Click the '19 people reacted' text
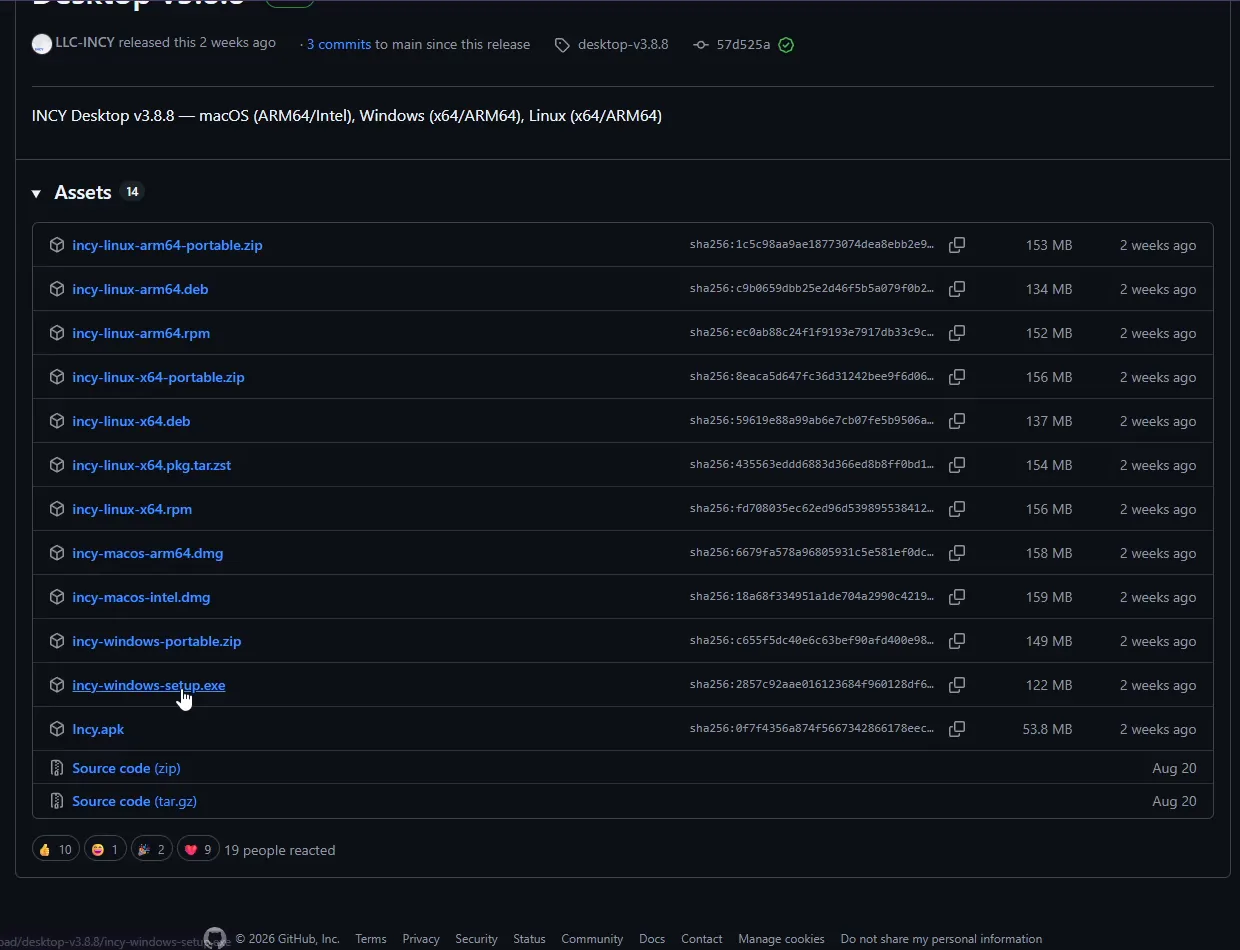 tap(280, 850)
